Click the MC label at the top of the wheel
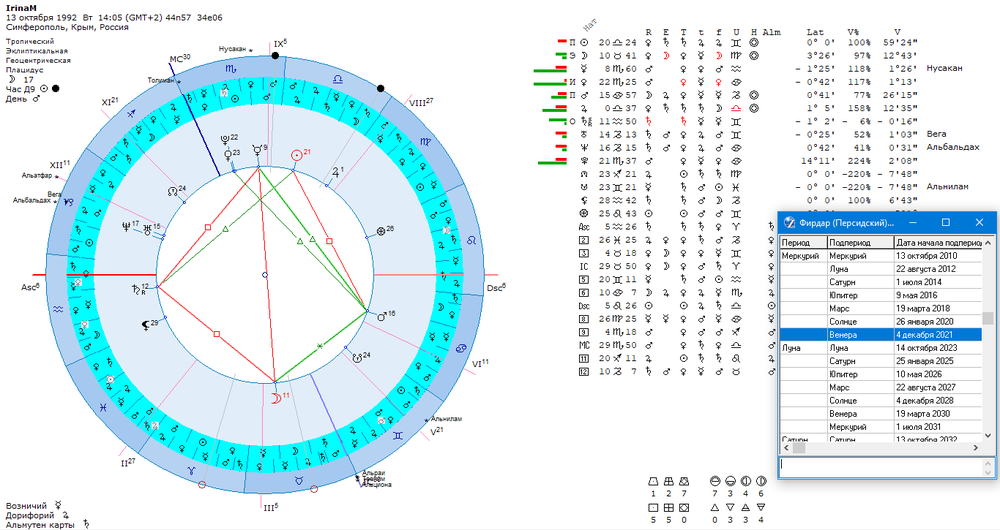 point(180,58)
